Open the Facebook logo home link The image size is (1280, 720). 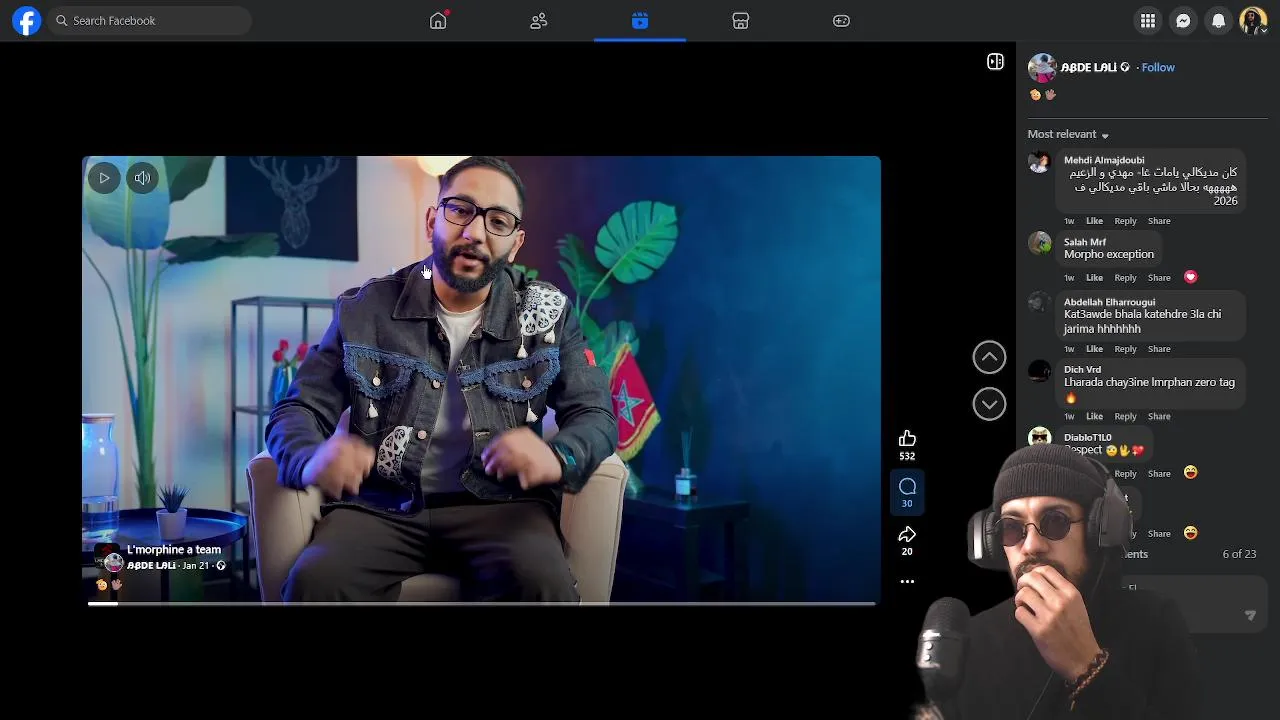27,20
